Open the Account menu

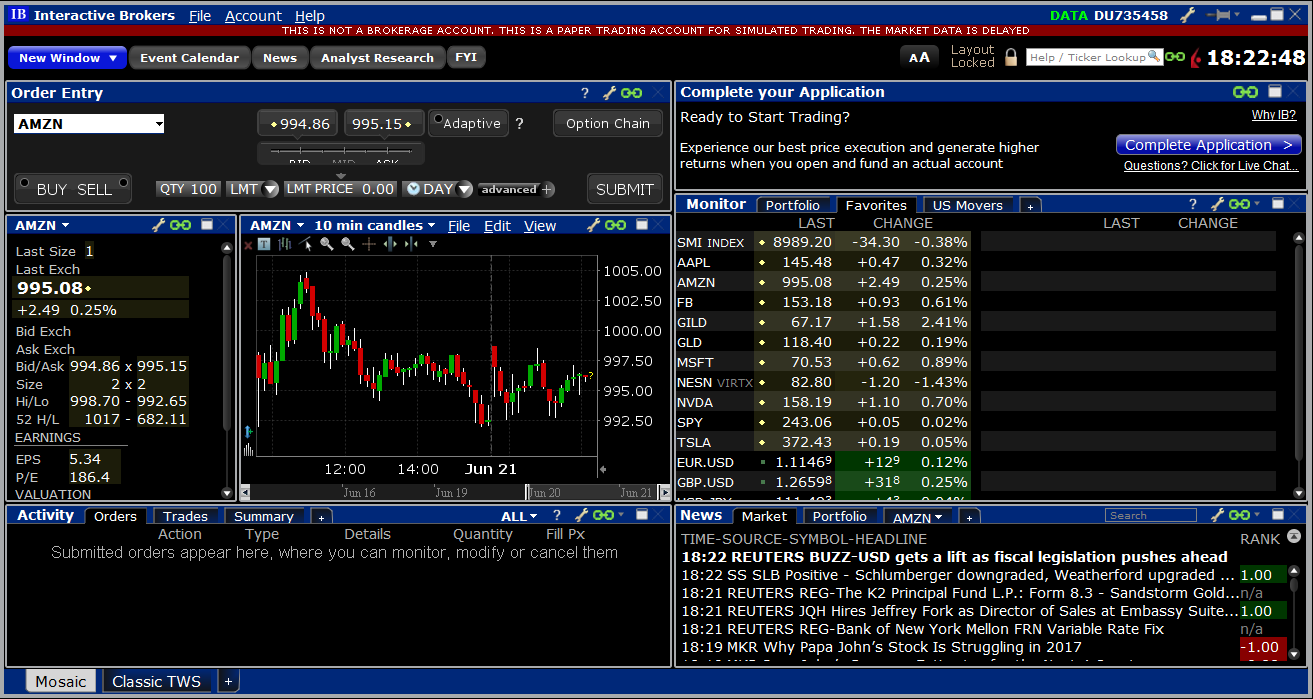click(253, 16)
